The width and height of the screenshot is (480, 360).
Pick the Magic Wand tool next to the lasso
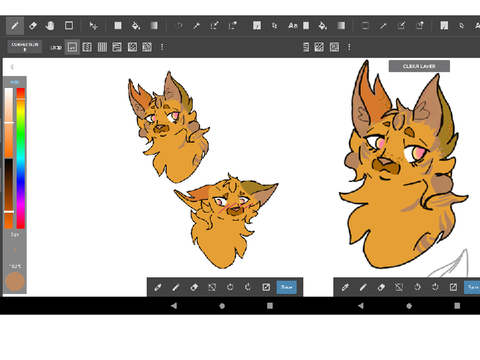(197, 26)
